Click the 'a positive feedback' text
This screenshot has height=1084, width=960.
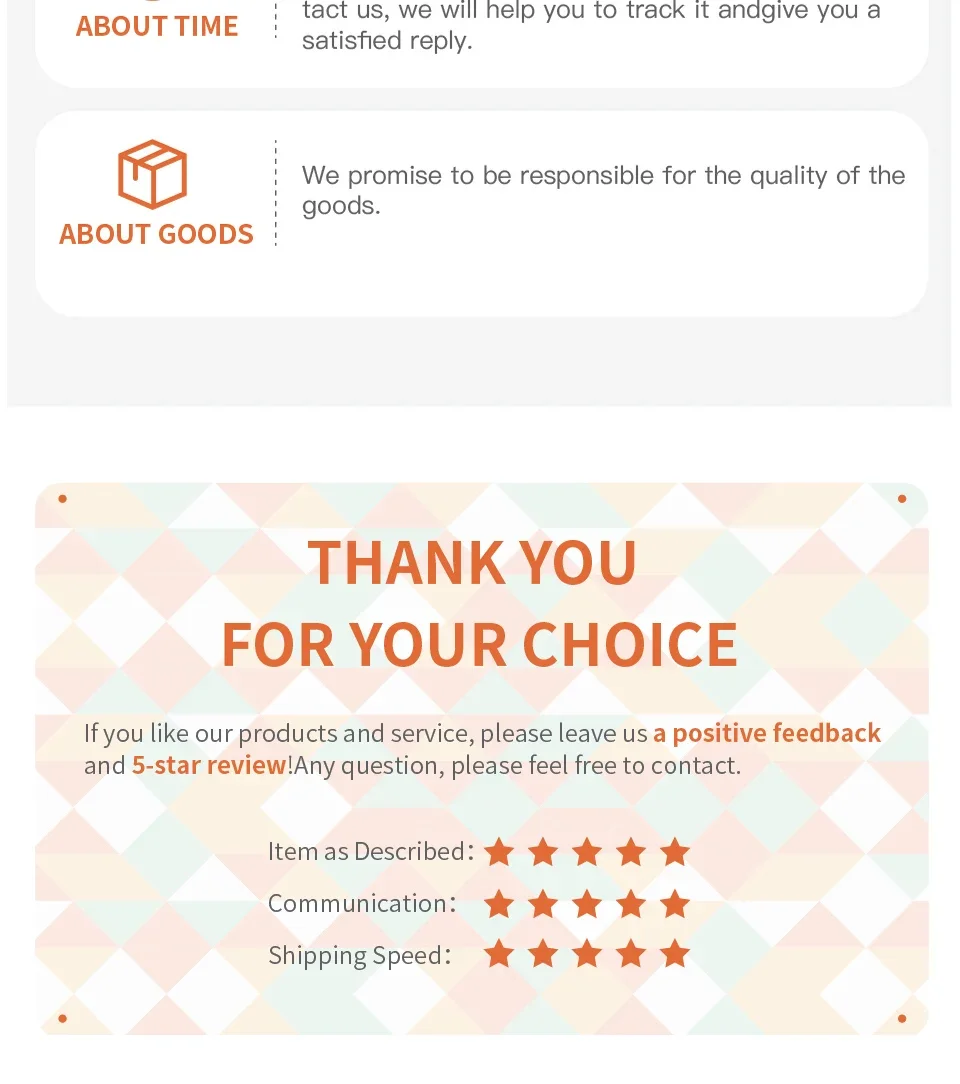(x=767, y=733)
